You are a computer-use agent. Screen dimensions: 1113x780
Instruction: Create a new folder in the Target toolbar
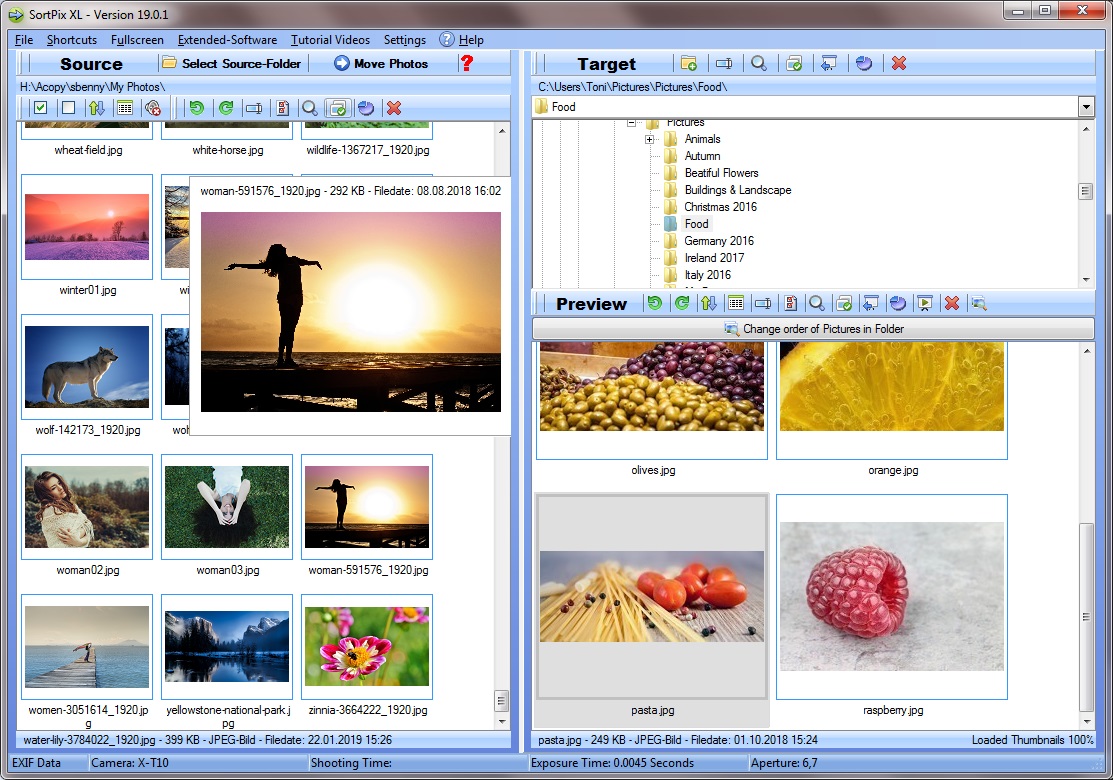(689, 63)
